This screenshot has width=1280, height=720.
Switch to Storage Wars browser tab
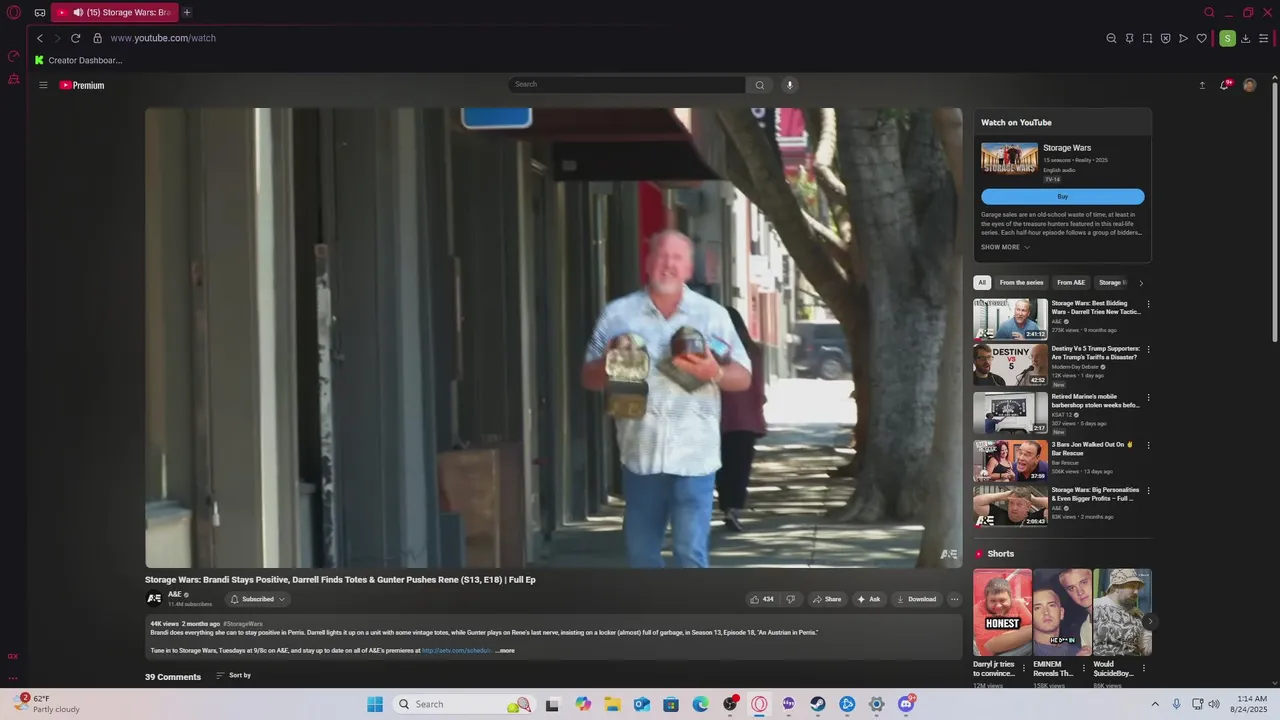tap(114, 13)
